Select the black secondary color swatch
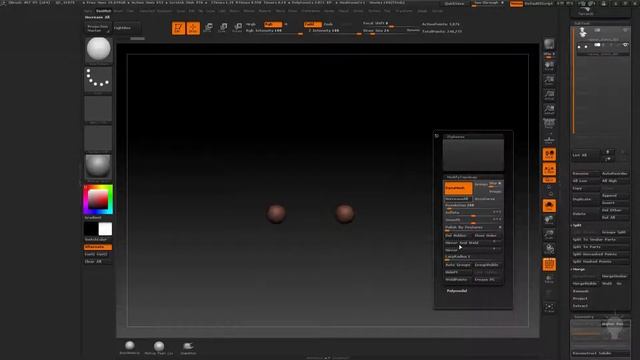 91,229
